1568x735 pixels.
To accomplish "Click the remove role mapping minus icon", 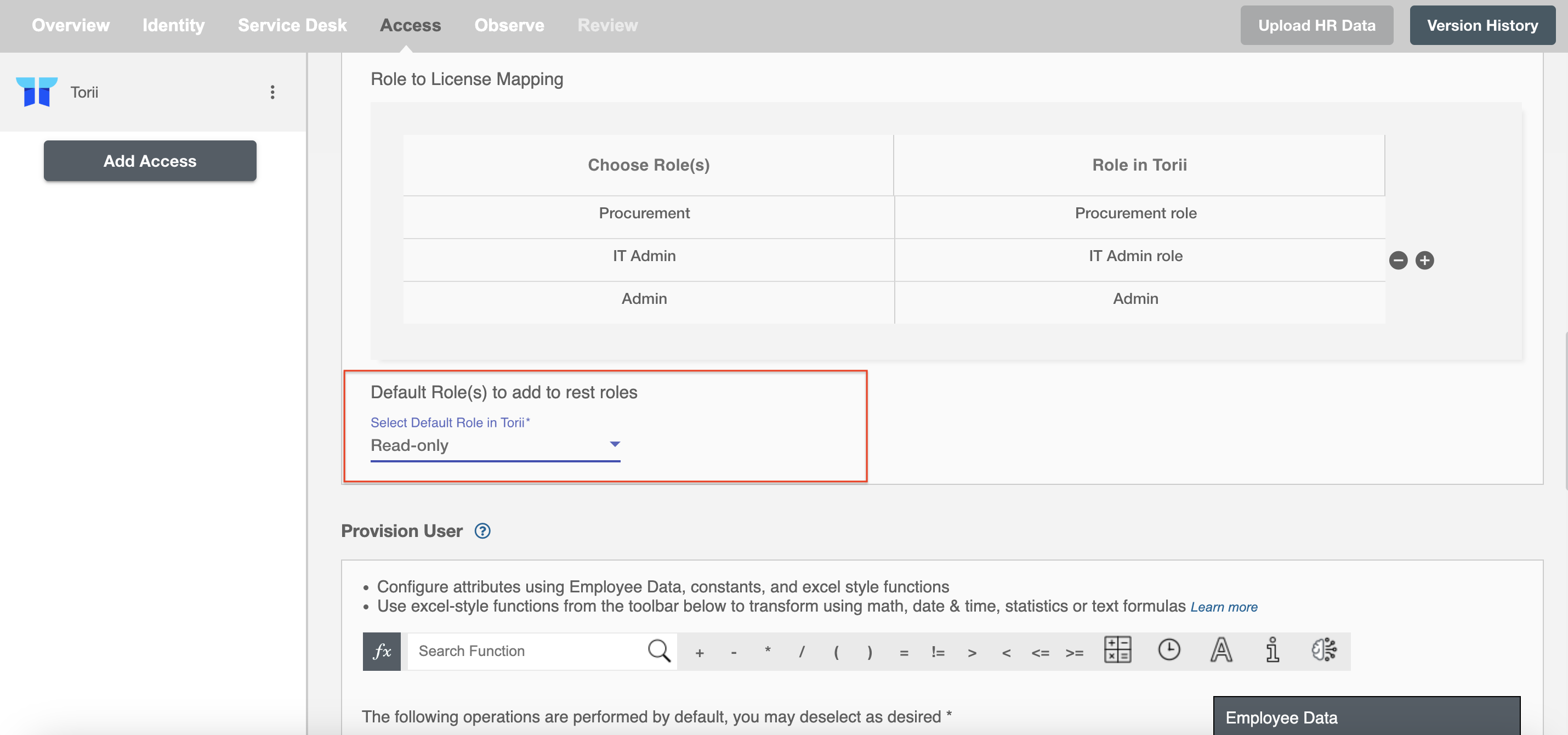I will [x=1398, y=260].
